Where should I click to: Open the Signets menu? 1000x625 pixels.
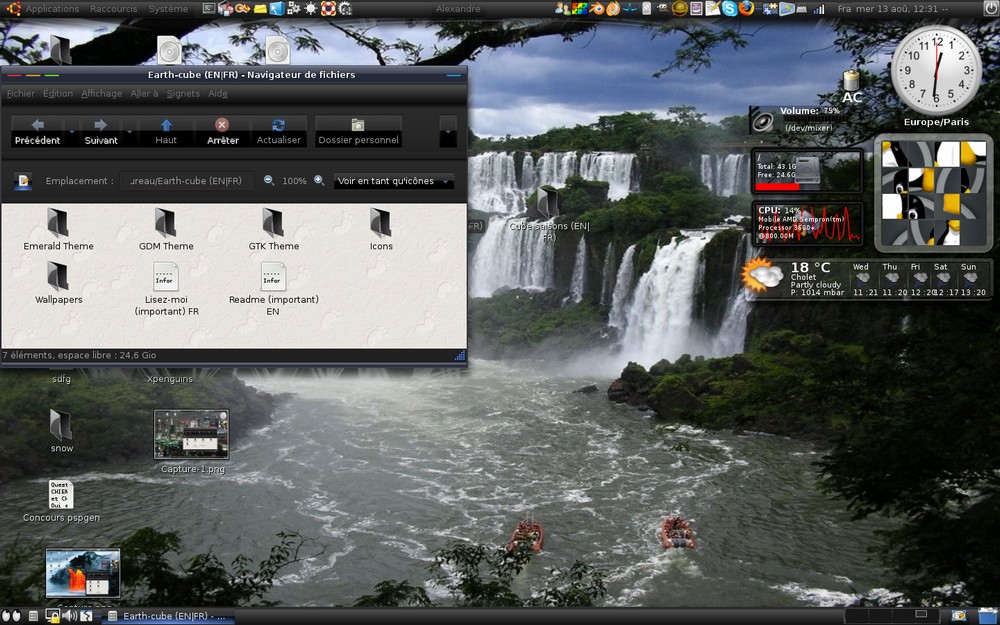pos(183,93)
